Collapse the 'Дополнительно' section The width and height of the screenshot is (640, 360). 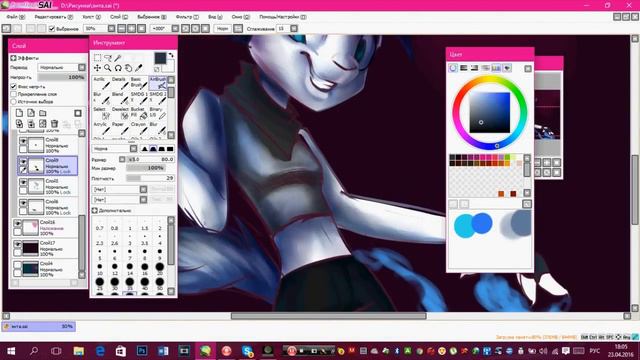(95, 211)
